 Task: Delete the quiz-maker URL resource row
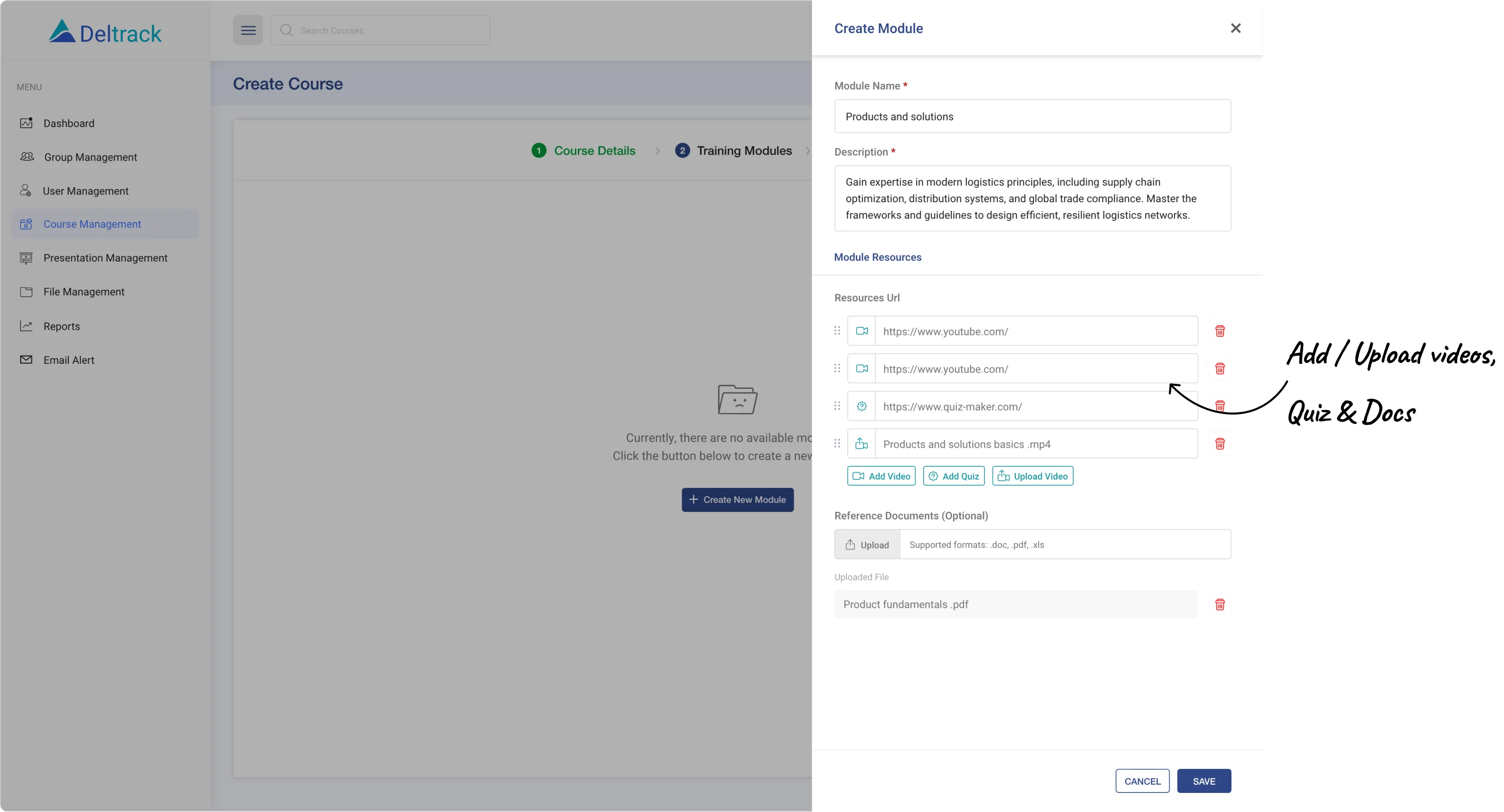click(x=1220, y=407)
